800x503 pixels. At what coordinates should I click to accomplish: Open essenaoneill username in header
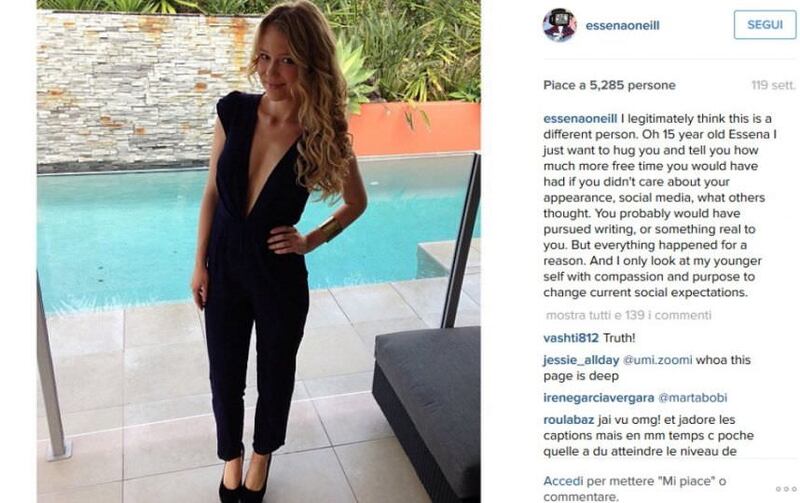(x=622, y=26)
